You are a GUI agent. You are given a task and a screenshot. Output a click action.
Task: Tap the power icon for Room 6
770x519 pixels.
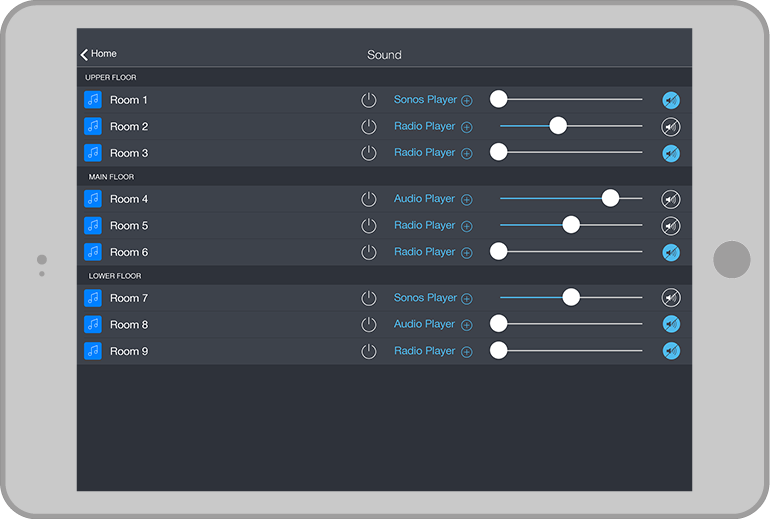point(369,252)
